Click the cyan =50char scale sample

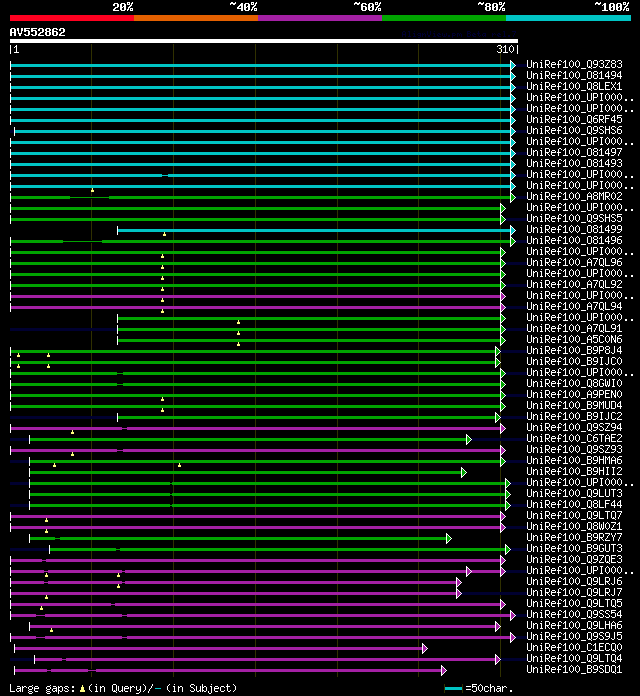[453, 688]
